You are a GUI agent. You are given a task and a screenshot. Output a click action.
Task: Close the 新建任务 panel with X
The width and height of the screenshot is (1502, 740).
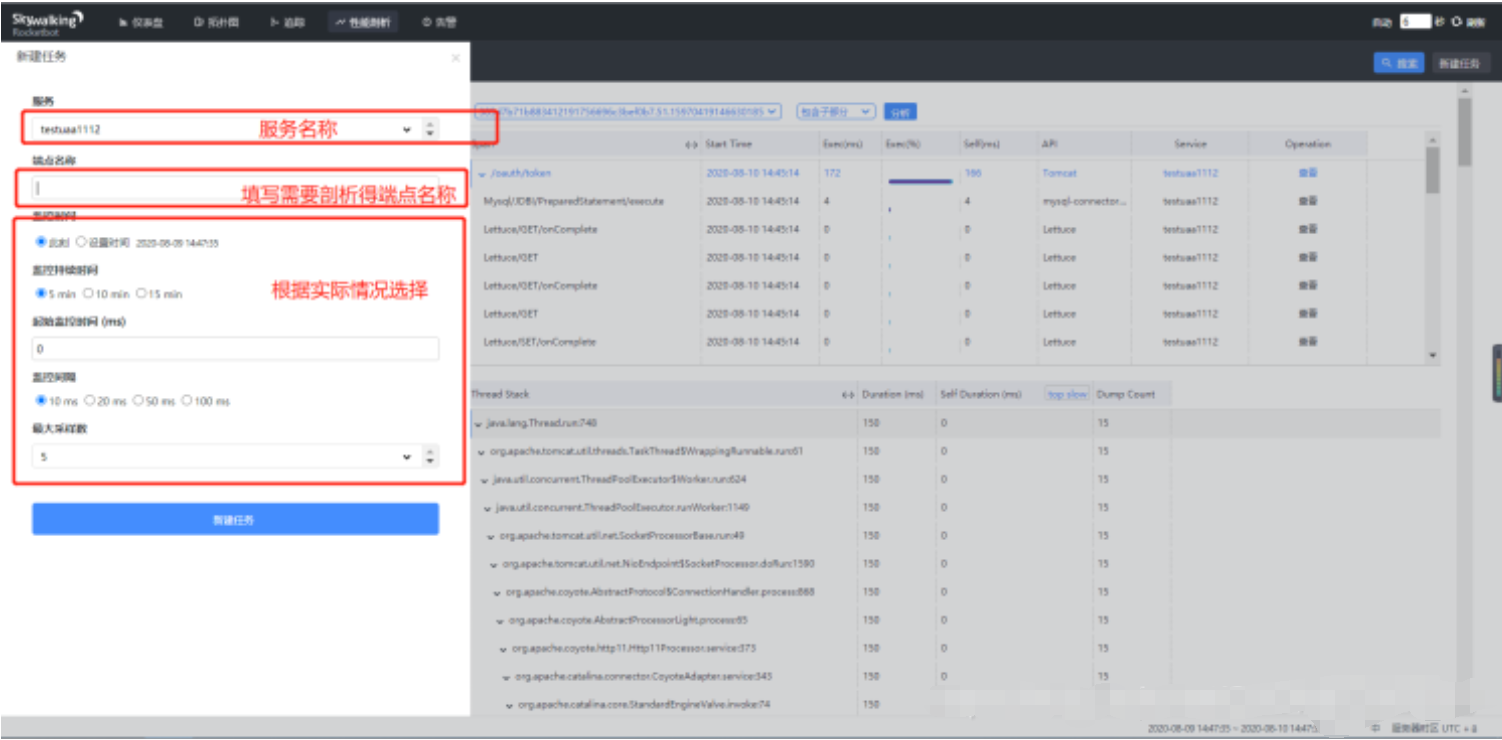pos(455,58)
